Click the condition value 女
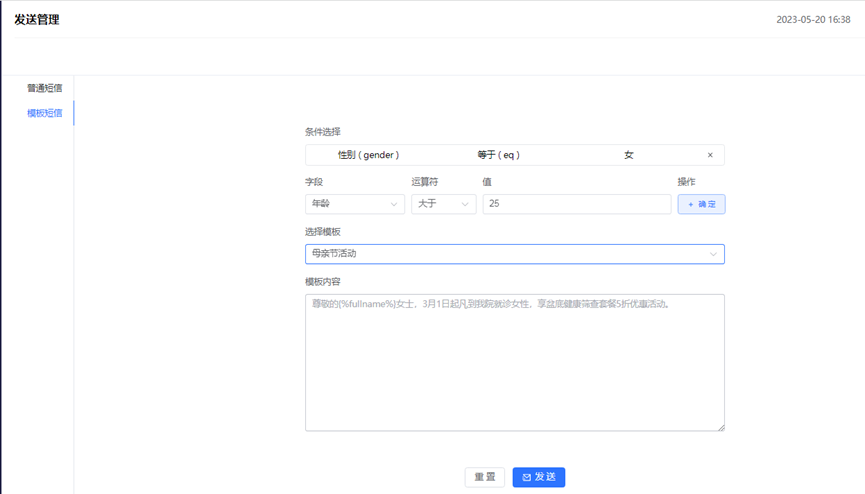The height and width of the screenshot is (494, 865). pos(629,155)
